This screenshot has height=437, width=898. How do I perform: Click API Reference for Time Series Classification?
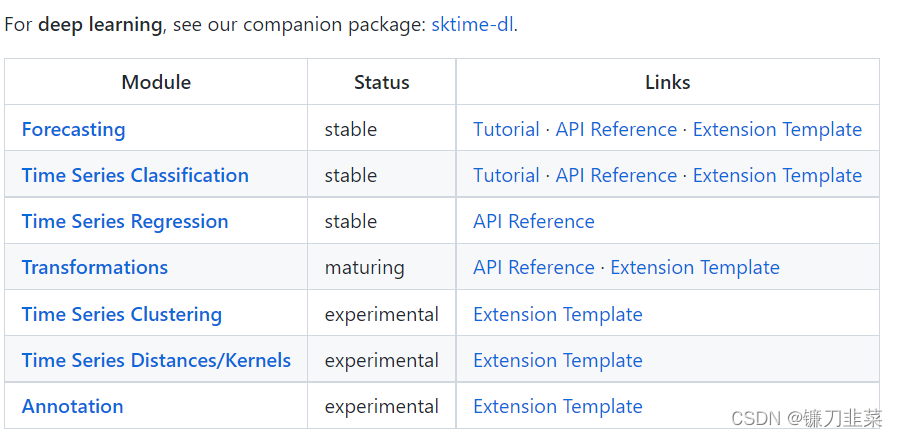[x=616, y=175]
